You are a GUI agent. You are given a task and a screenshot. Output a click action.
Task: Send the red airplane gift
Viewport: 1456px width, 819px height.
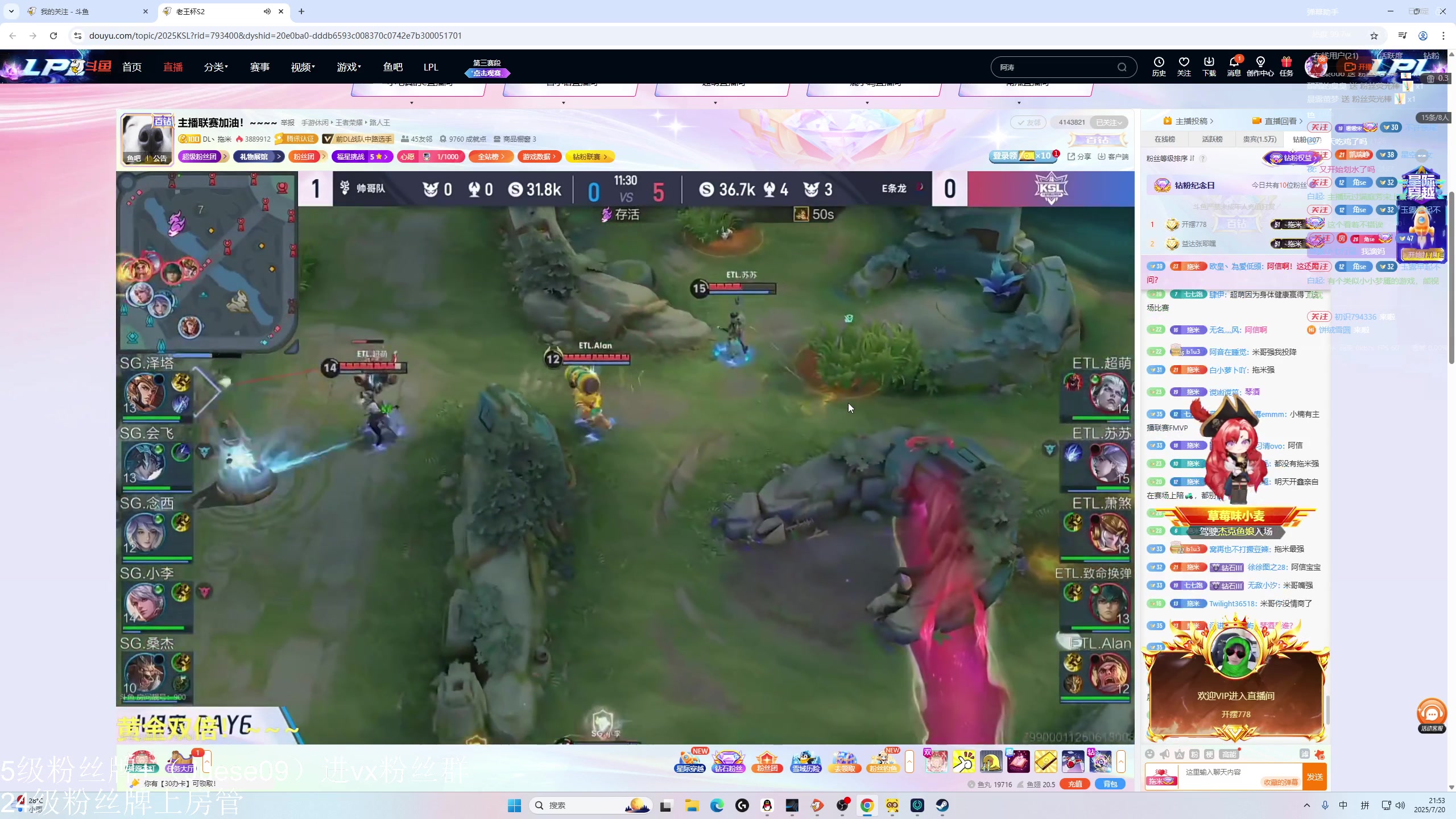[x=1073, y=762]
